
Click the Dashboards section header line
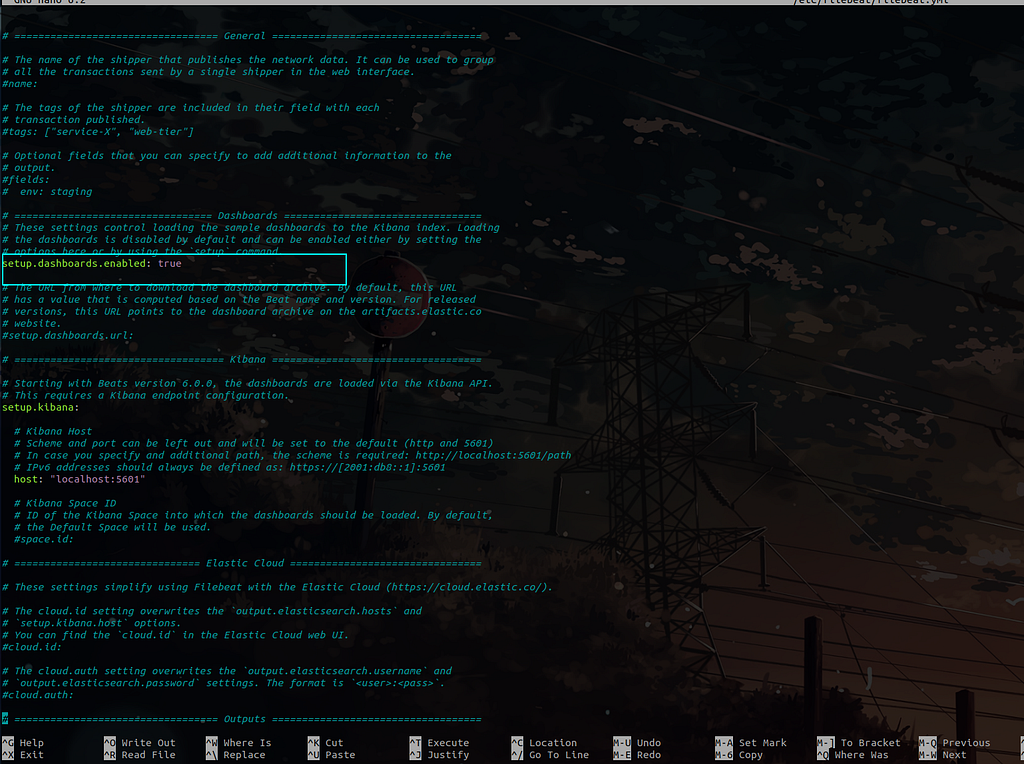[242, 215]
